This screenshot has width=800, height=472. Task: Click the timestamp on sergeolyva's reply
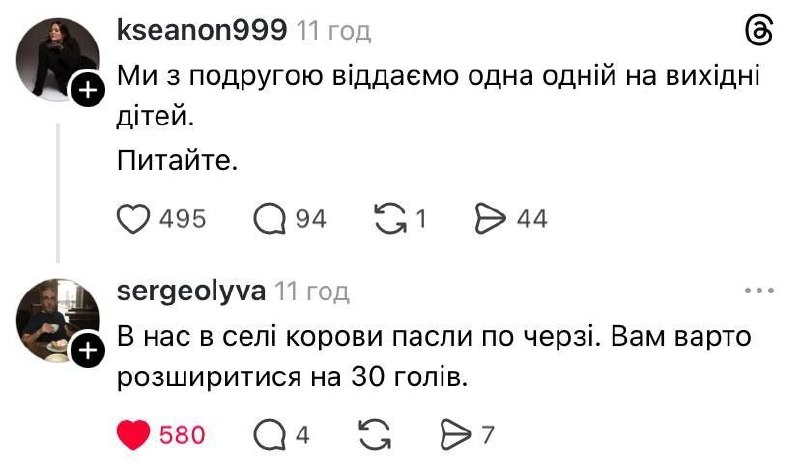(x=312, y=291)
